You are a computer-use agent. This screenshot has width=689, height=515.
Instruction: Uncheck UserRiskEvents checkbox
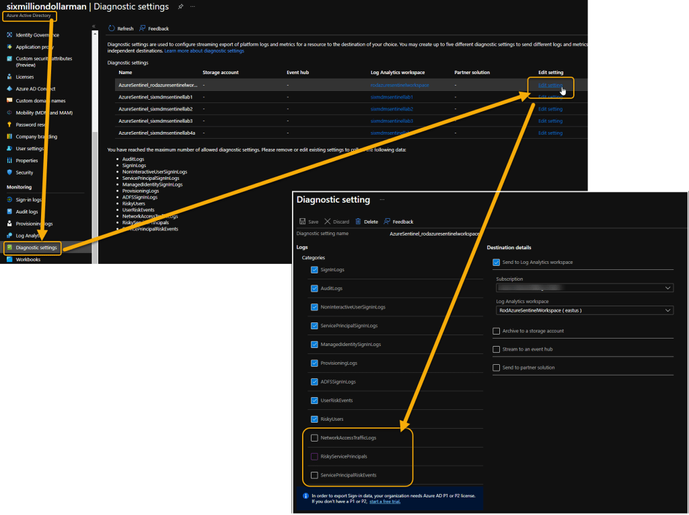[314, 400]
